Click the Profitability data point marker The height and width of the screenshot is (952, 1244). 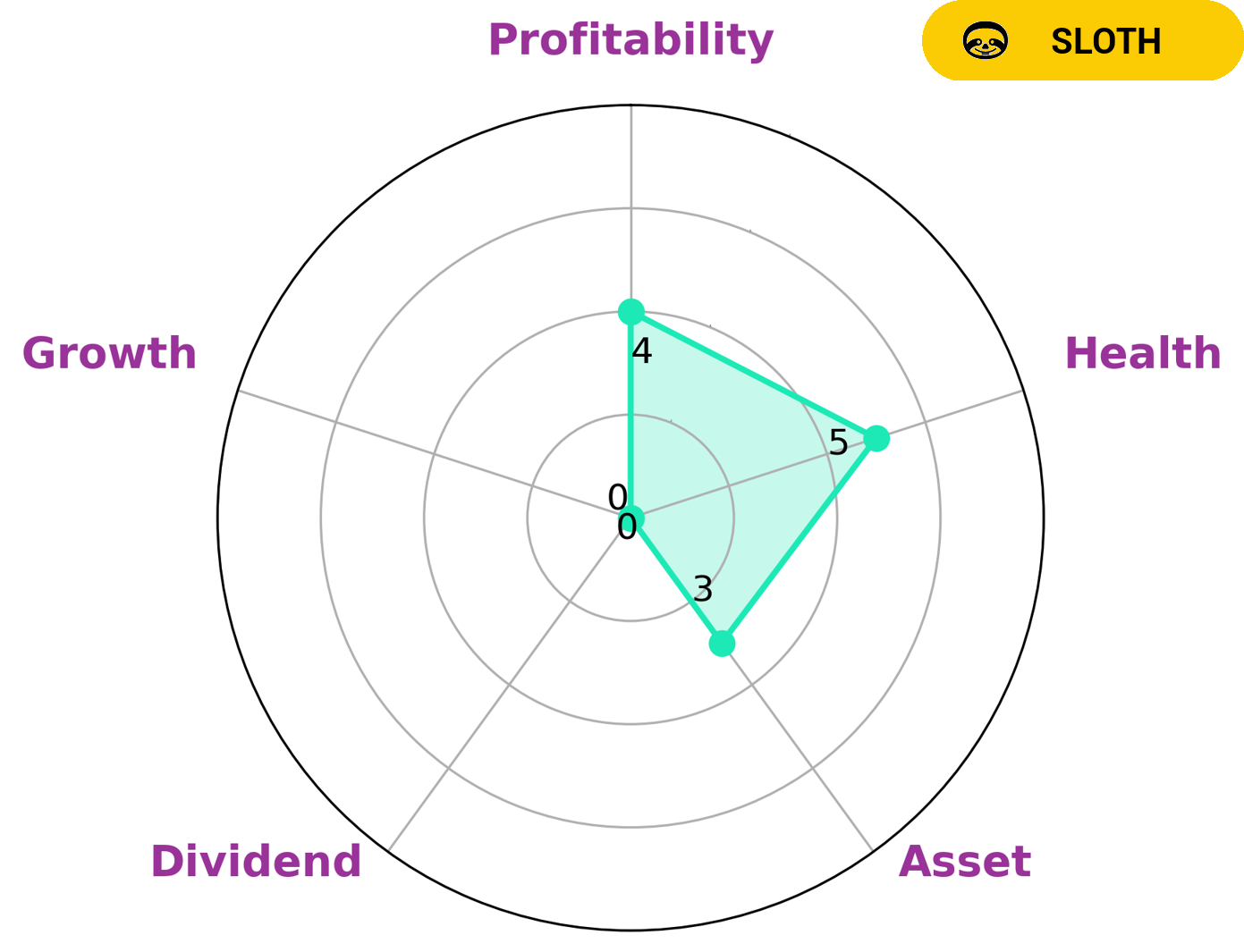point(630,312)
